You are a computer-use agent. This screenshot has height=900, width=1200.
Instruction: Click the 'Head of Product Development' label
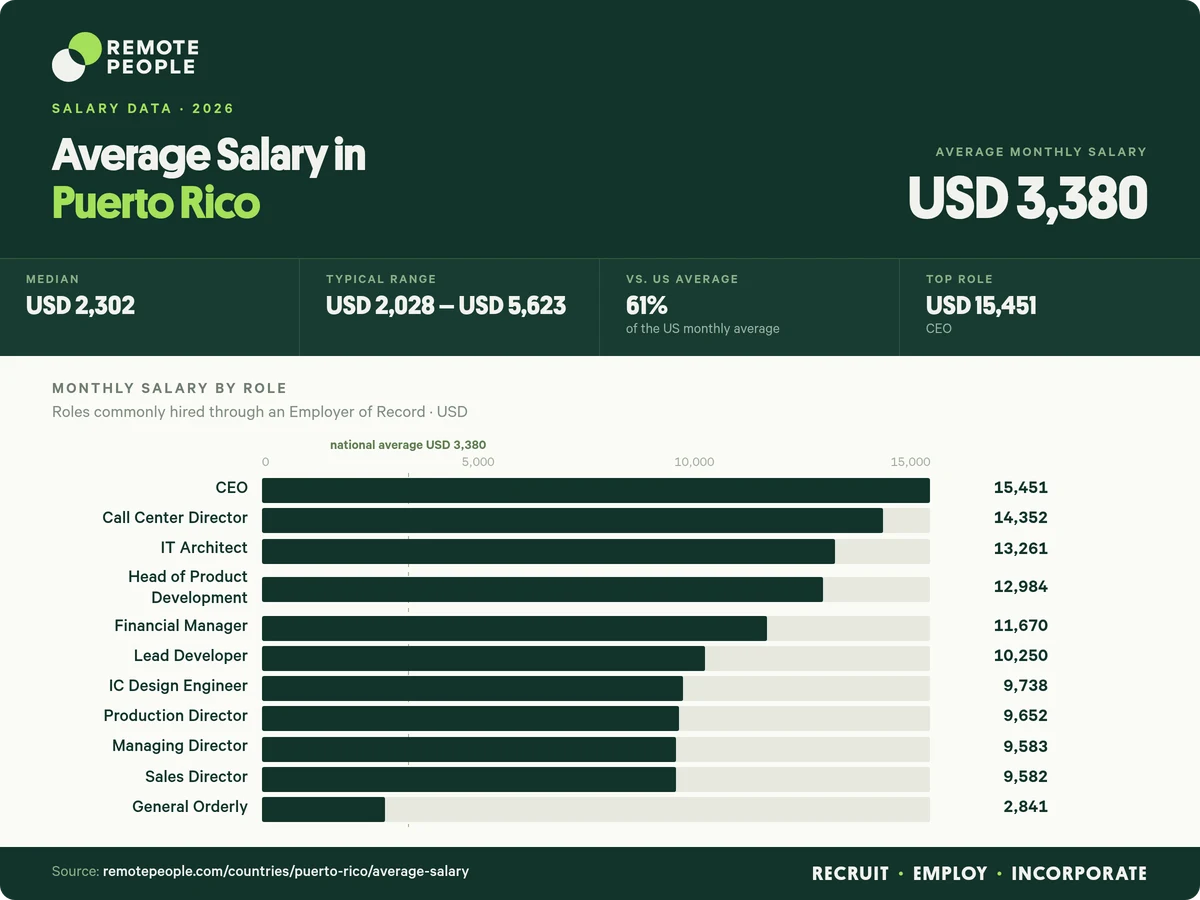coord(188,587)
